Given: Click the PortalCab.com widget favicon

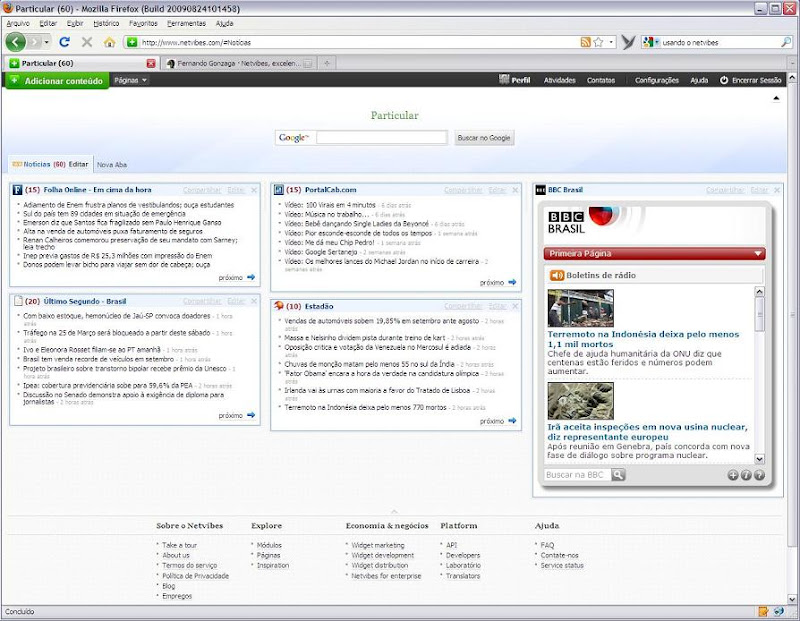Looking at the screenshot, I should tap(279, 190).
